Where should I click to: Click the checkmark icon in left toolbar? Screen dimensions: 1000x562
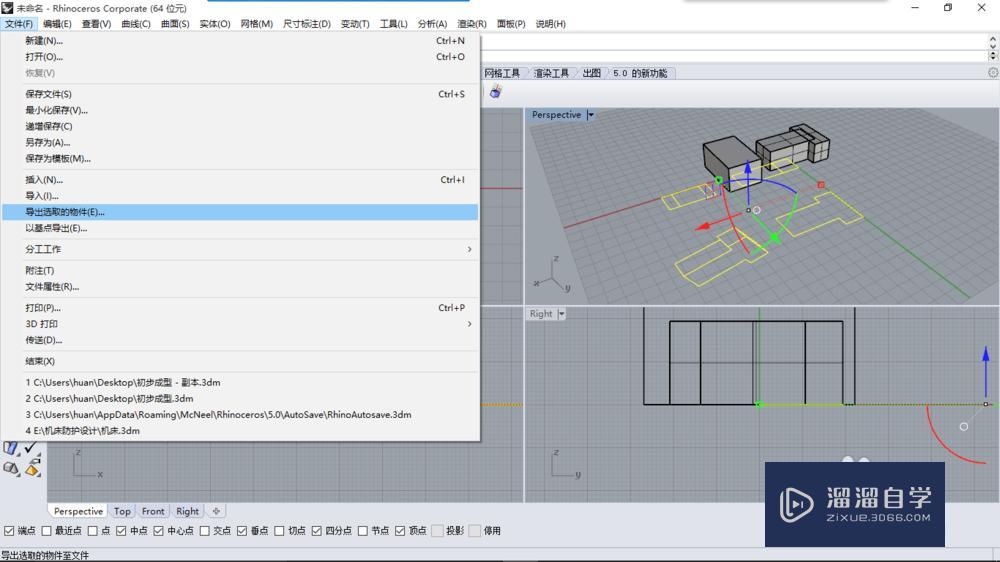tap(31, 448)
